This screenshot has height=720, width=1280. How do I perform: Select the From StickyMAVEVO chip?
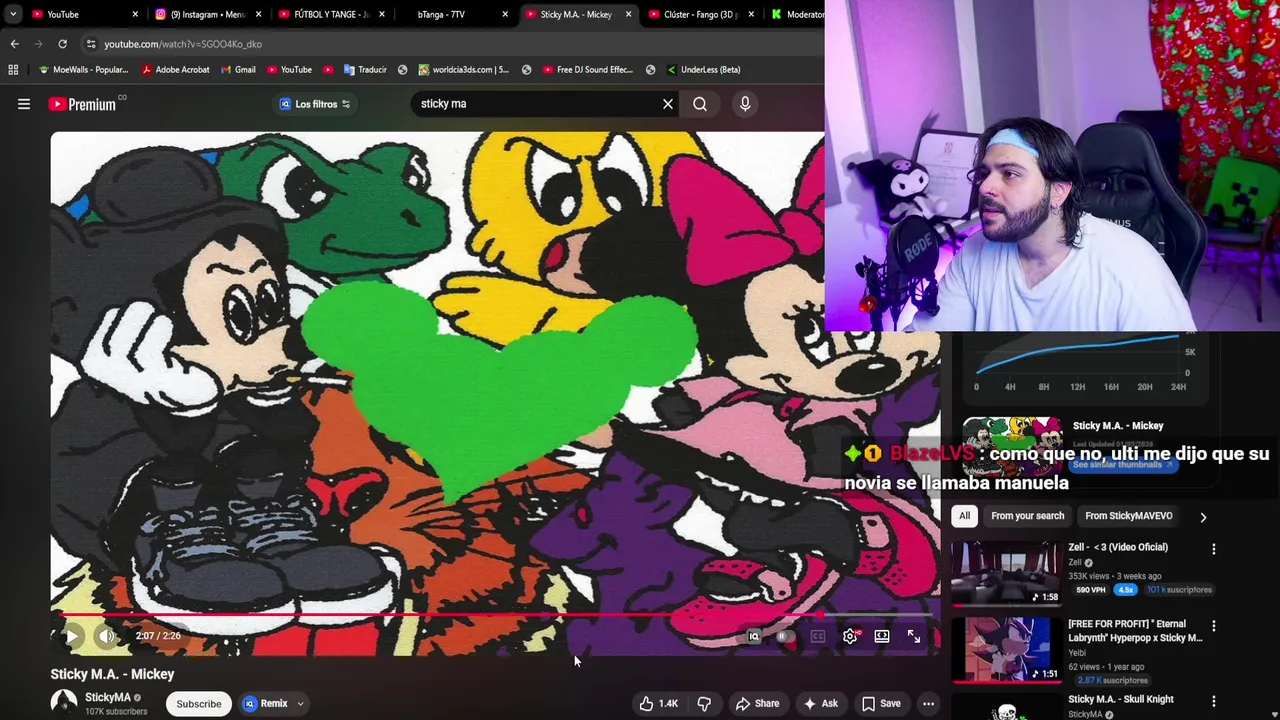(x=1128, y=516)
